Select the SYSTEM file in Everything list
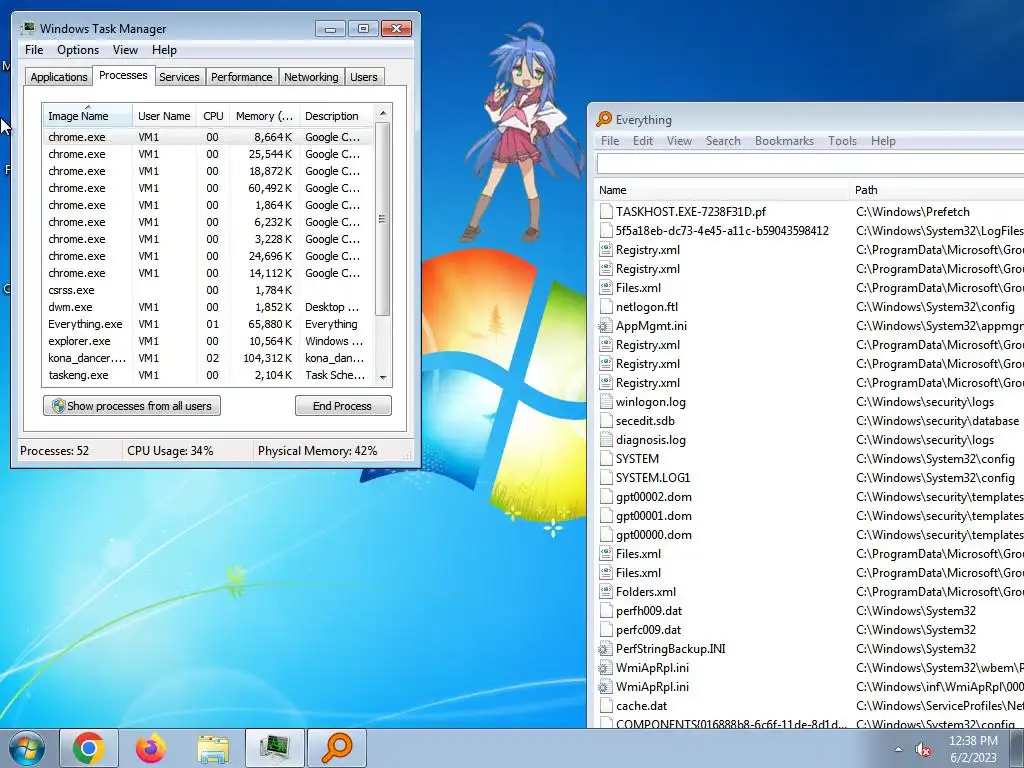 click(637, 458)
